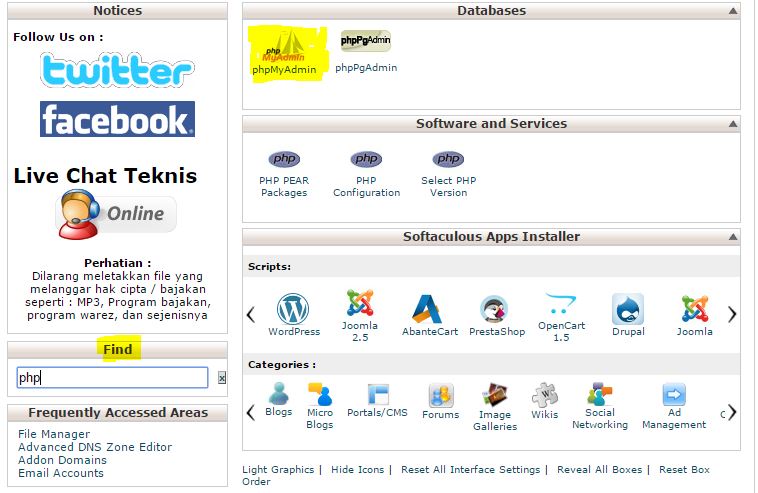Open phpPgAdmin database tool
This screenshot has width=758, height=493.
tap(366, 50)
